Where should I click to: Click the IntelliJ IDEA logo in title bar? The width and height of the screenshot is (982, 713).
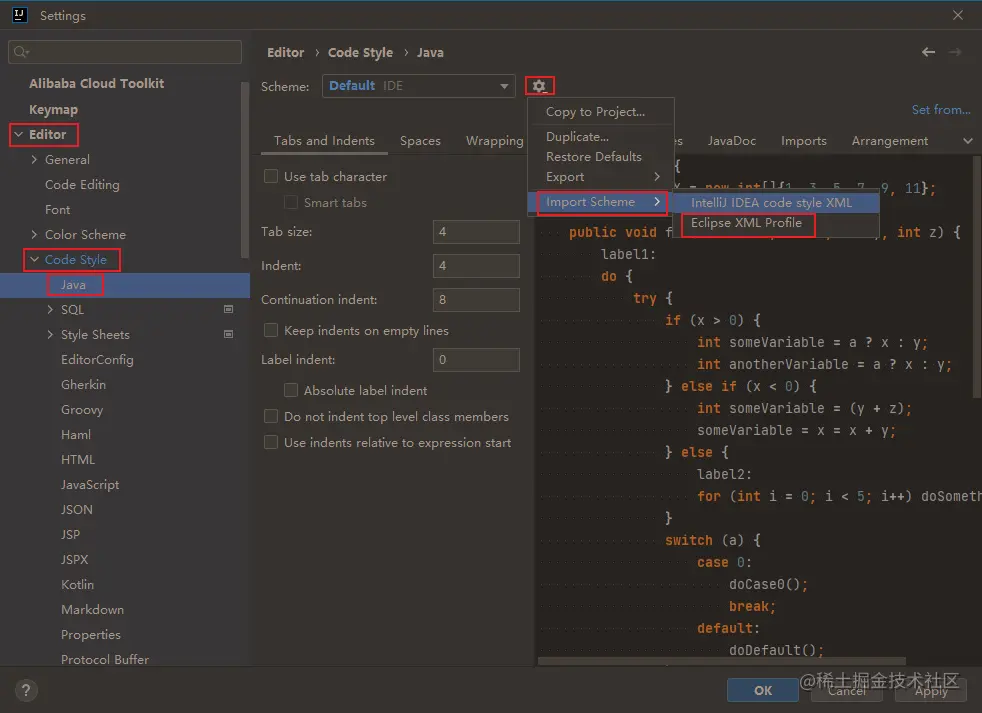(x=20, y=15)
